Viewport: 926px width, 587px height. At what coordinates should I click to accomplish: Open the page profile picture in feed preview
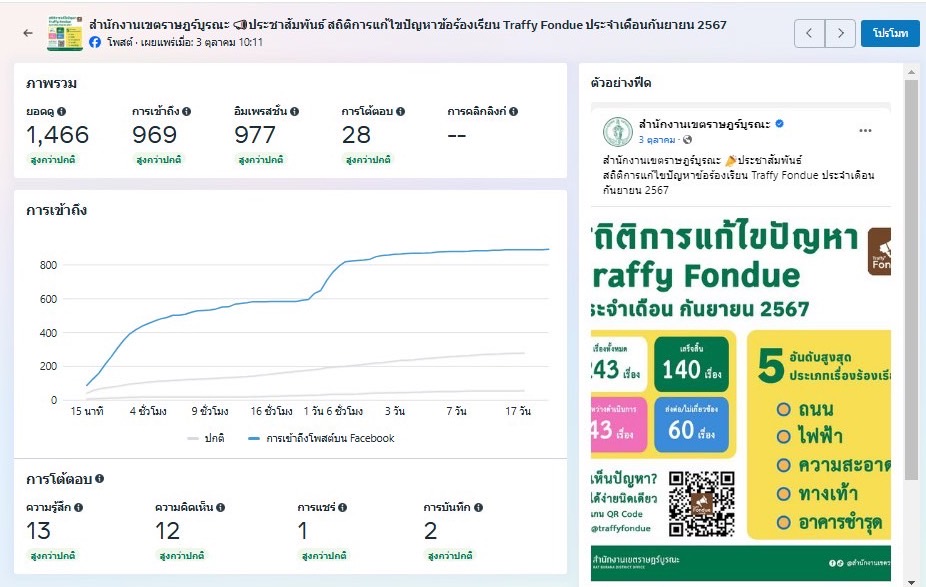pyautogui.click(x=618, y=131)
